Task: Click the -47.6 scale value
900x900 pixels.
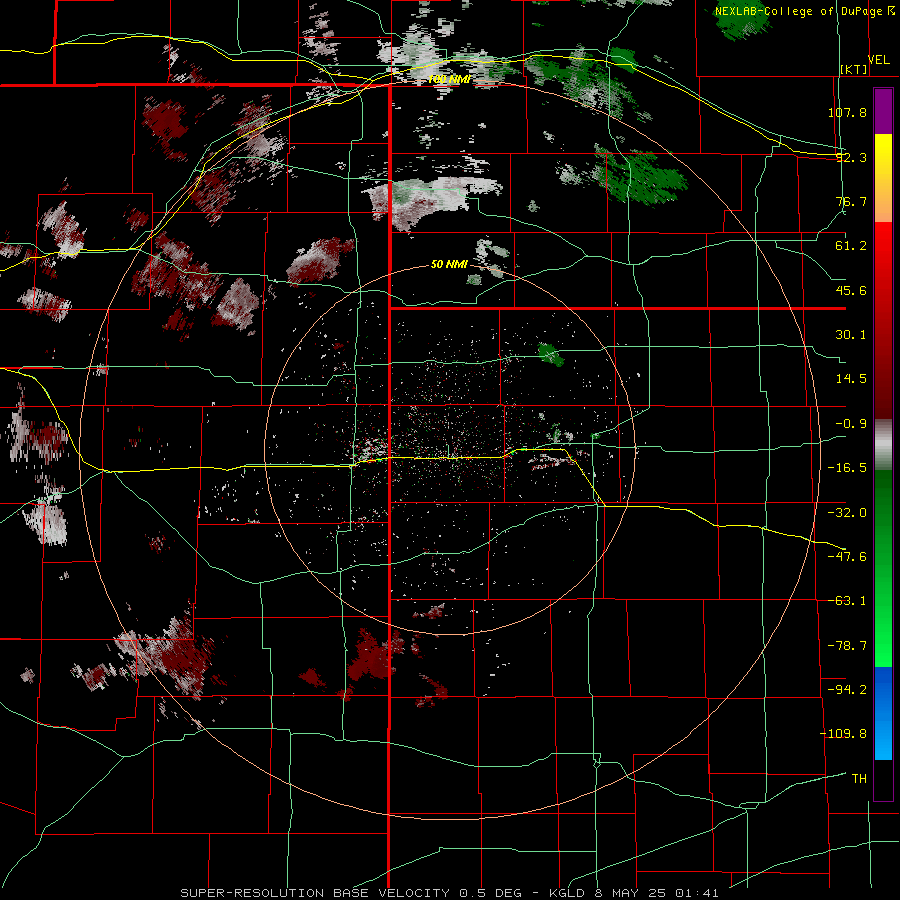Action: pos(847,557)
